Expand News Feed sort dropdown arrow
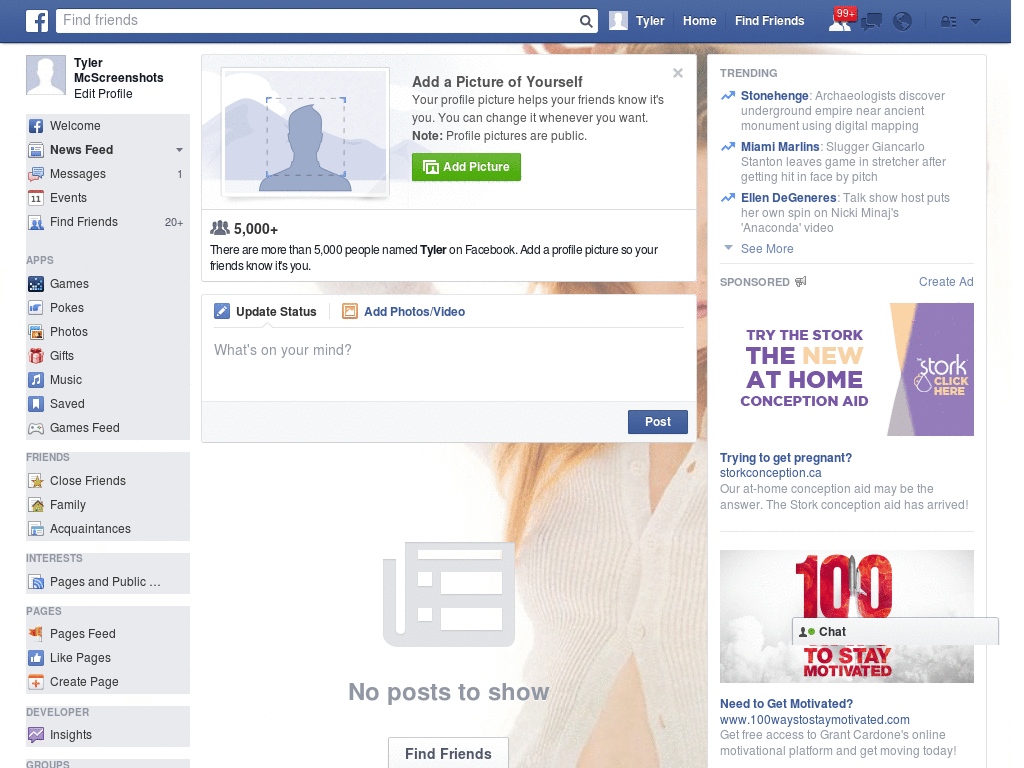 pyautogui.click(x=179, y=150)
